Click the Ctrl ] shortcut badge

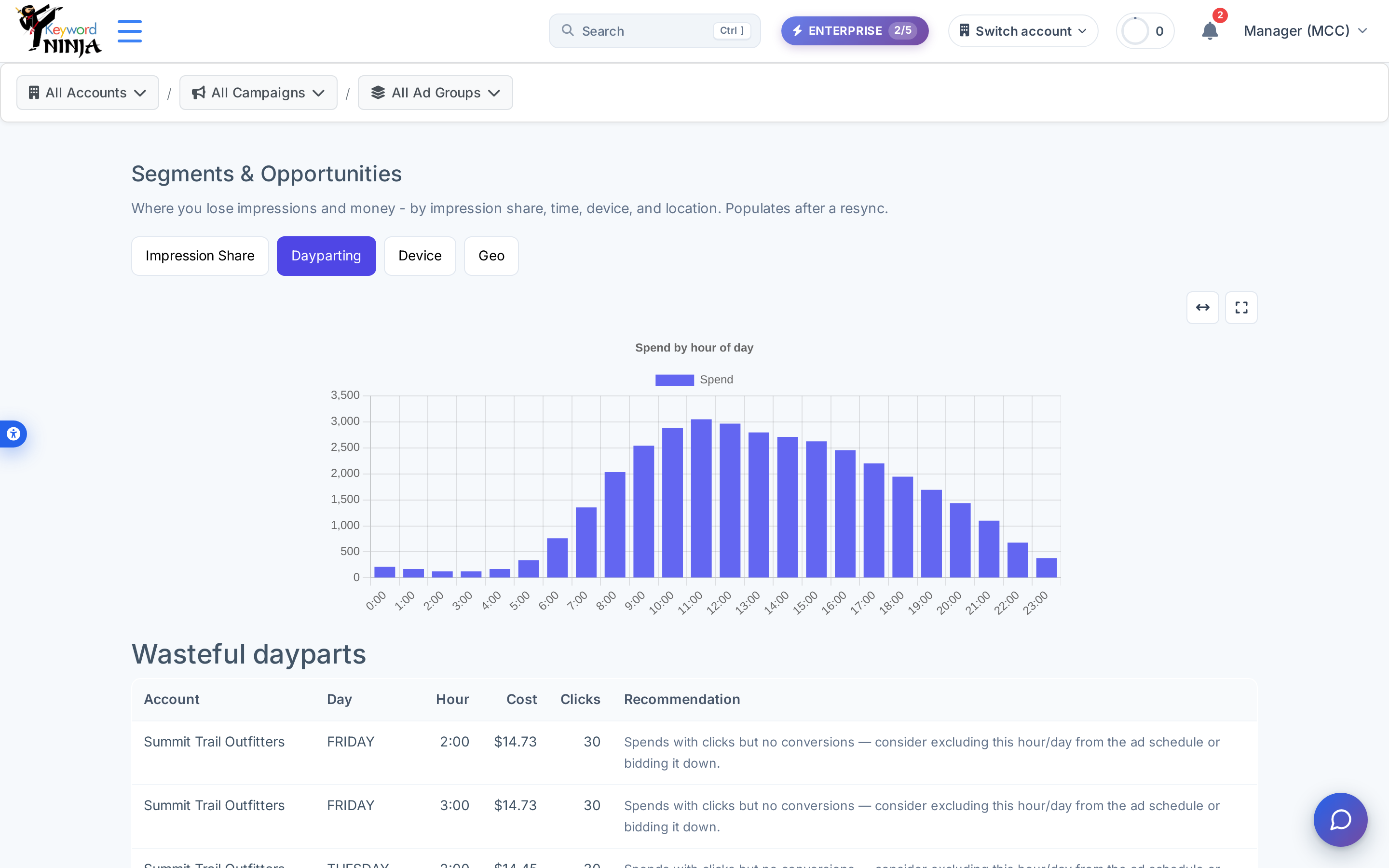(732, 31)
